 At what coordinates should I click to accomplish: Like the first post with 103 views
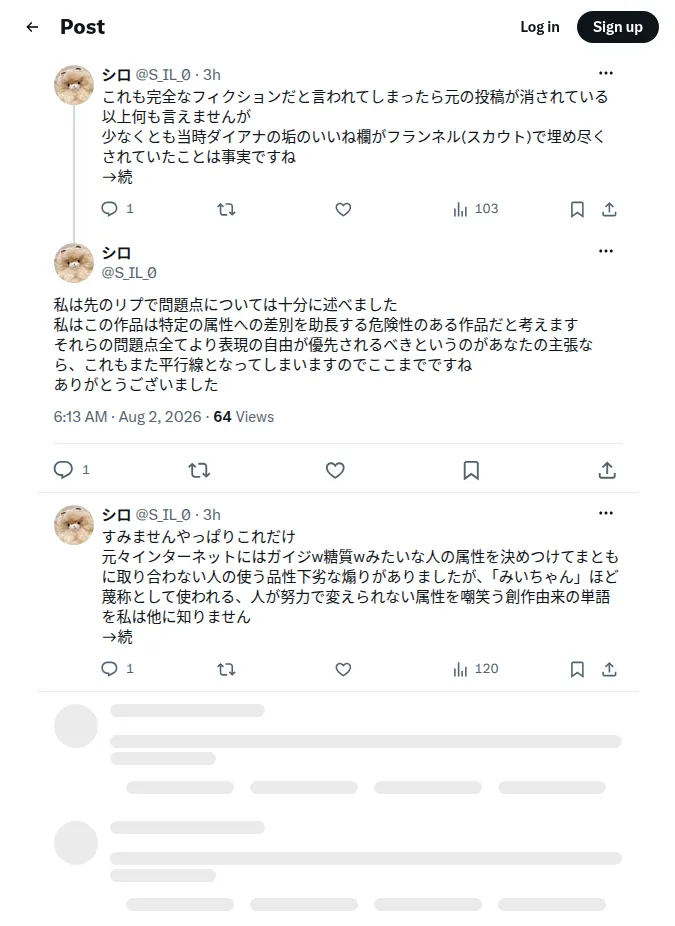click(x=343, y=209)
